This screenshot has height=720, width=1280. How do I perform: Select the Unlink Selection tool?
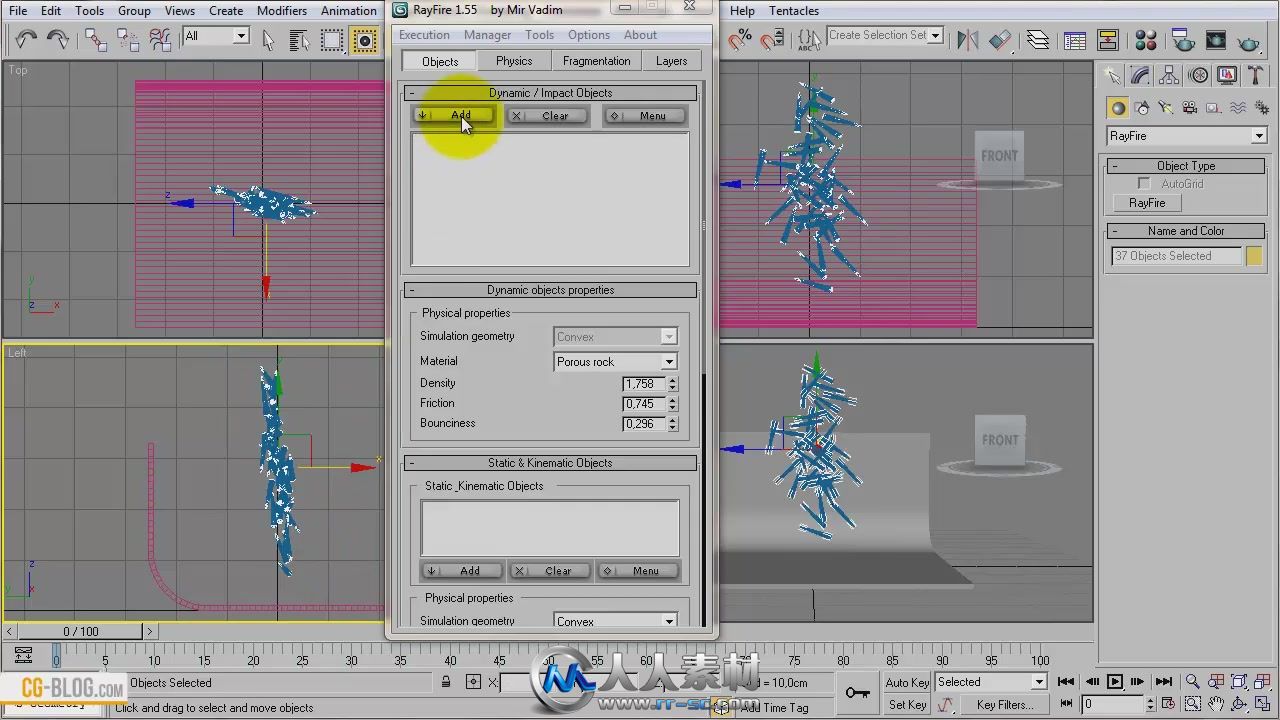(128, 39)
